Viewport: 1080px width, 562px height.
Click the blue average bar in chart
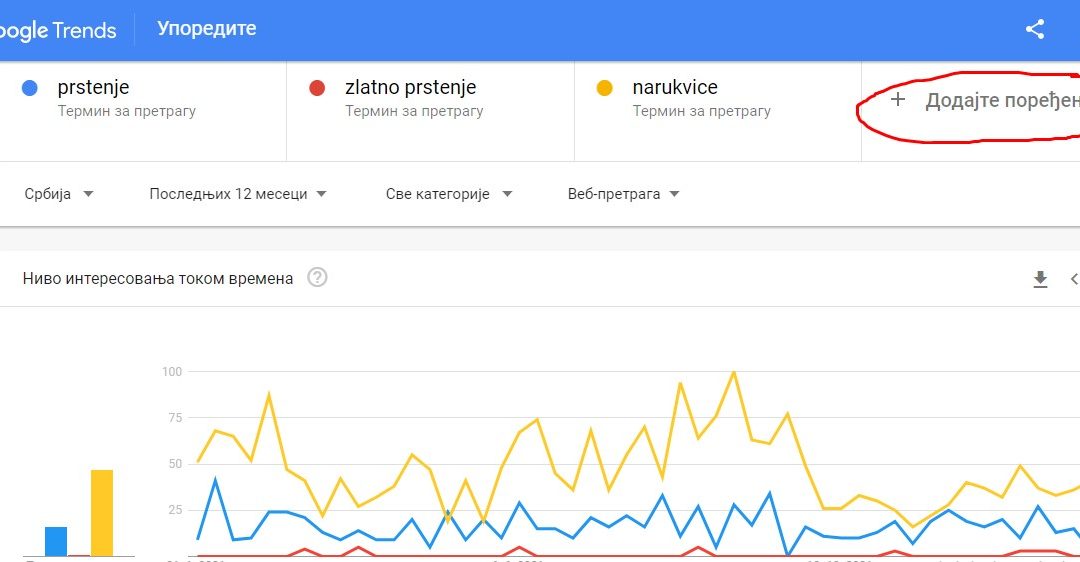point(56,541)
